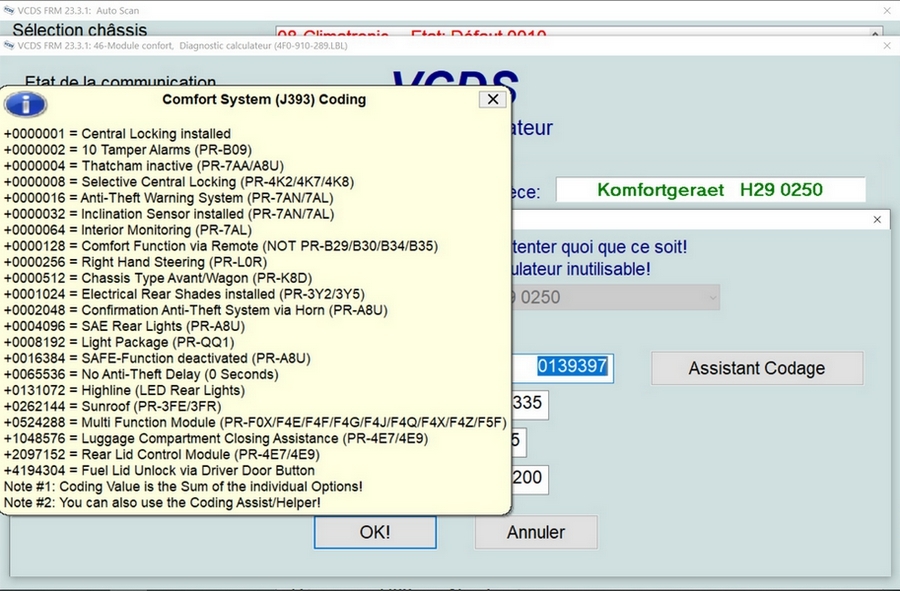Screen dimensions: 900x591
Task: Click the 'Confirmation Anti-Theft System via Horn' line
Action: coord(196,310)
